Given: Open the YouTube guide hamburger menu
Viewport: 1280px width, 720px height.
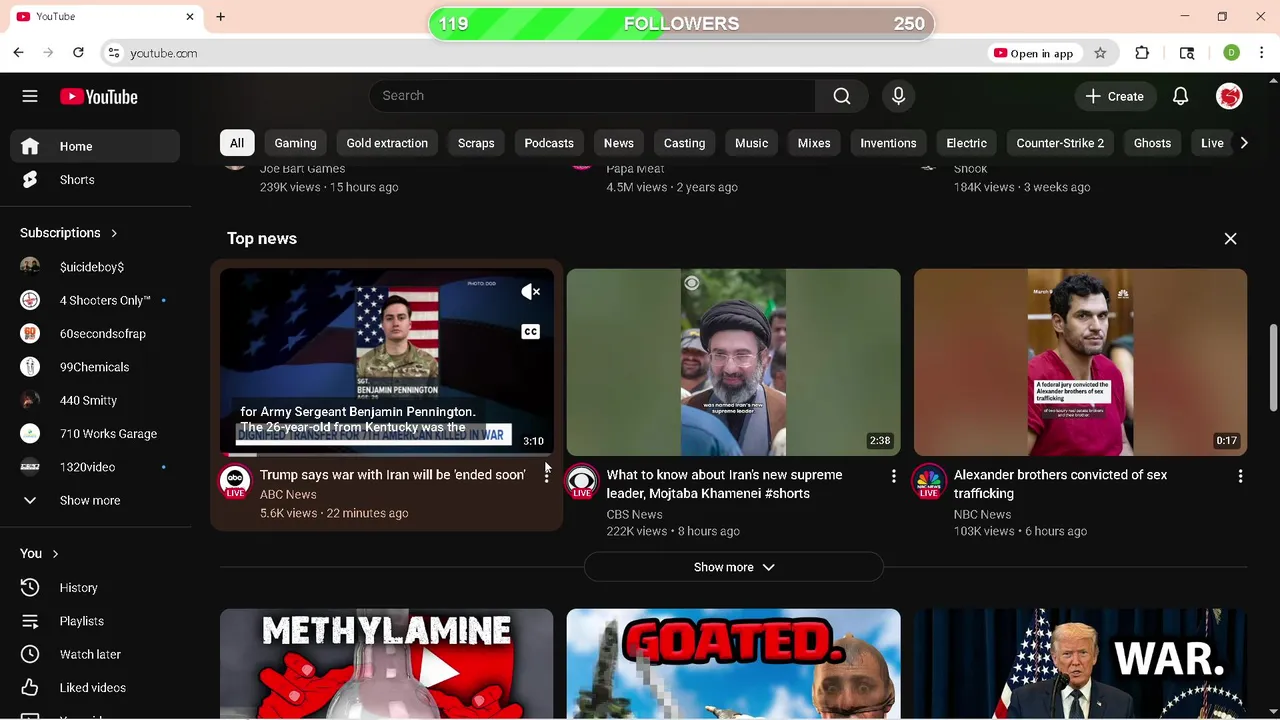Looking at the screenshot, I should click(x=30, y=96).
